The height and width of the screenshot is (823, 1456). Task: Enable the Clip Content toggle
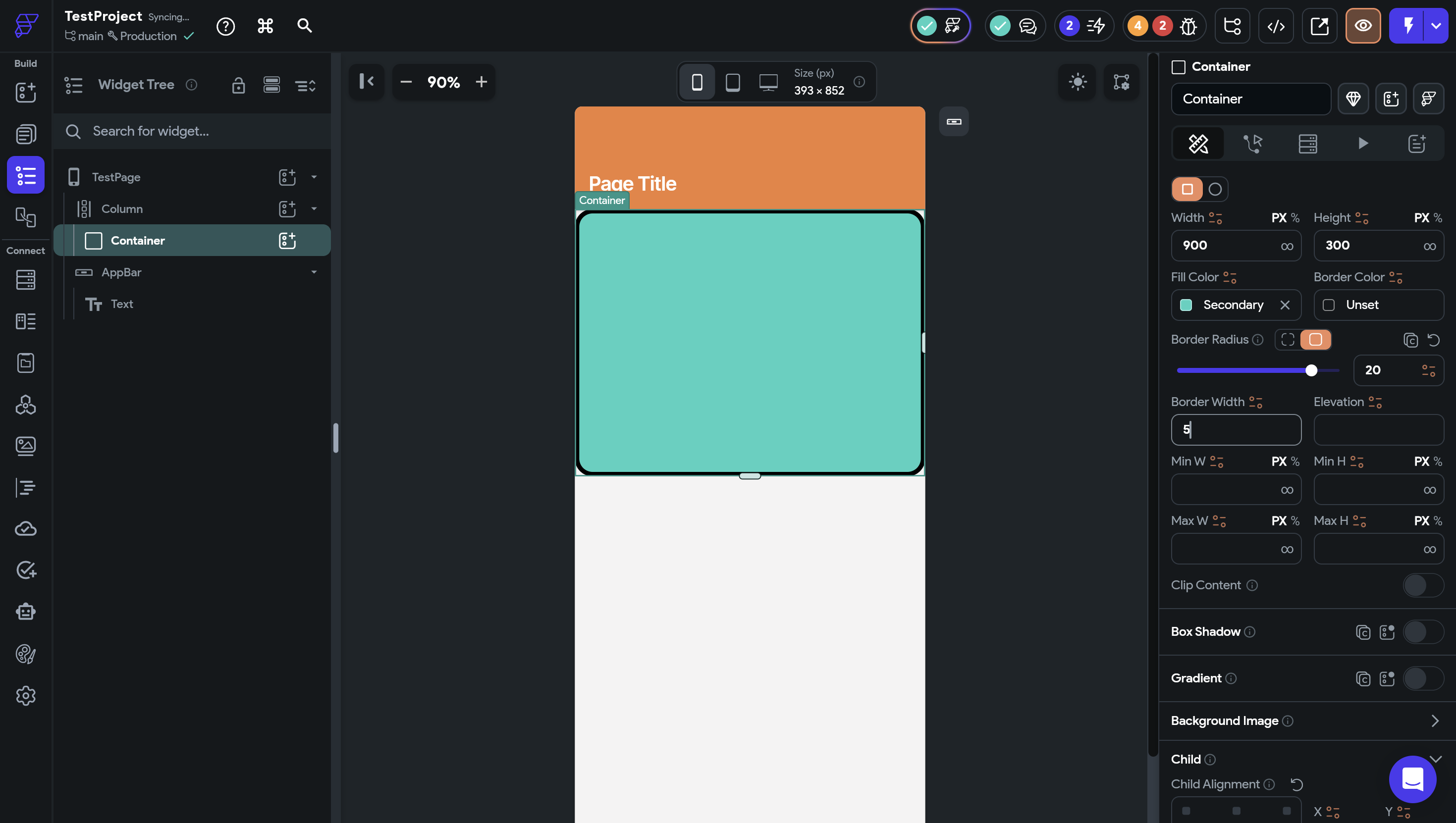(x=1423, y=585)
